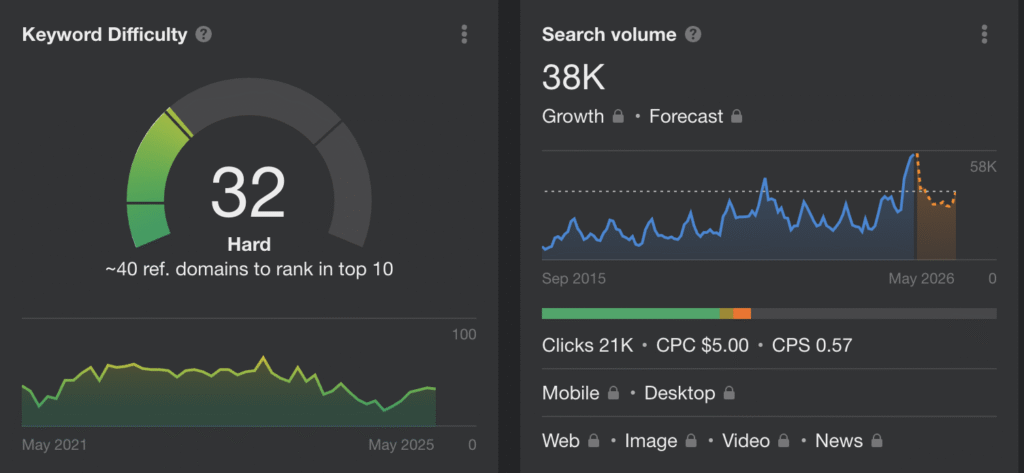Click the gray remainder of the clicks bar
This screenshot has height=473, width=1024.
[x=874, y=314]
